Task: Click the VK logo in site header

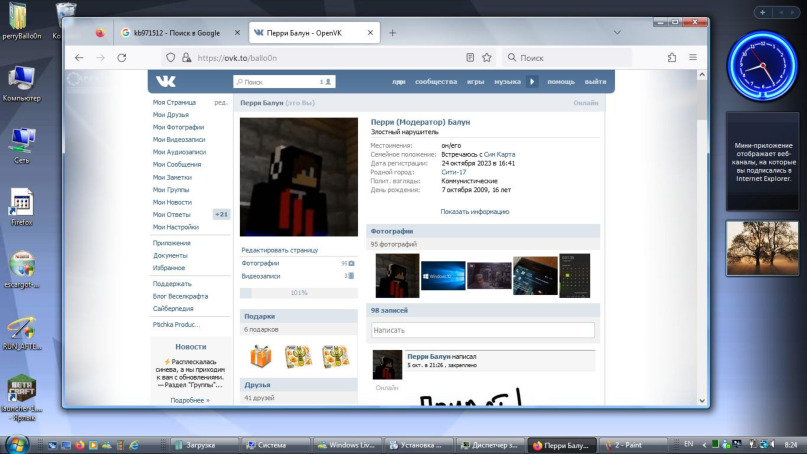Action: click(164, 81)
